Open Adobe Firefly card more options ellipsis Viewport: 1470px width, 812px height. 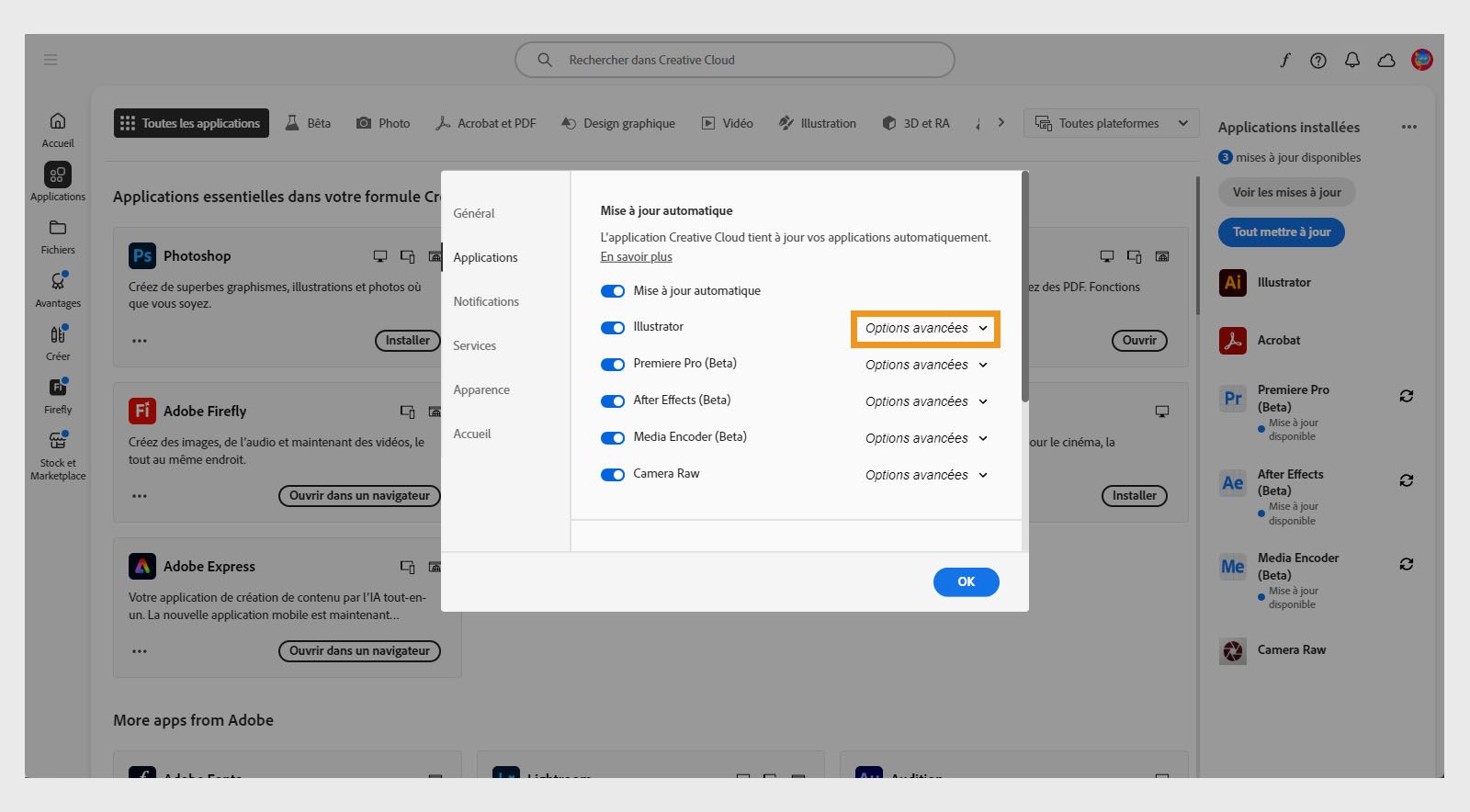[140, 496]
